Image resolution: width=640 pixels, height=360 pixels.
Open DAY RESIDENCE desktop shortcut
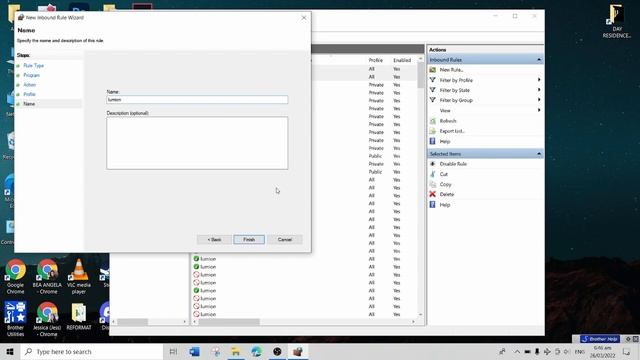[617, 21]
